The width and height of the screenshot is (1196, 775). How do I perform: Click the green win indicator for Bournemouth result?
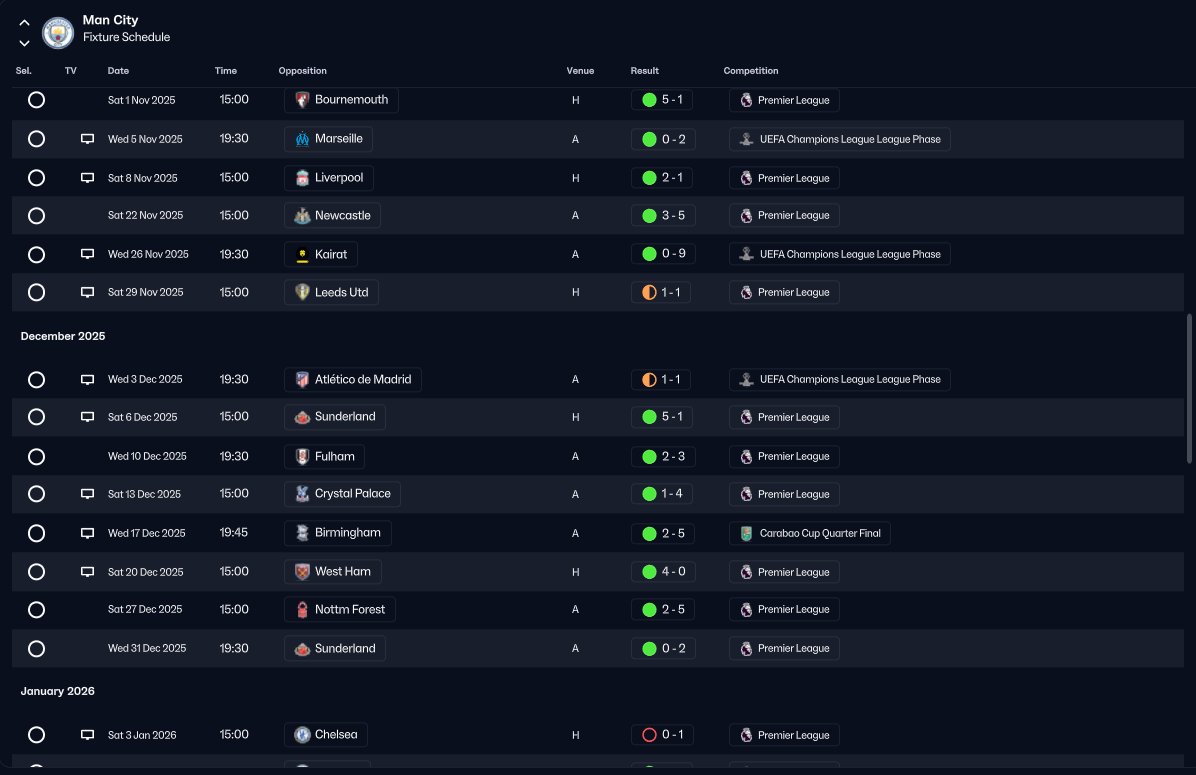pos(649,100)
